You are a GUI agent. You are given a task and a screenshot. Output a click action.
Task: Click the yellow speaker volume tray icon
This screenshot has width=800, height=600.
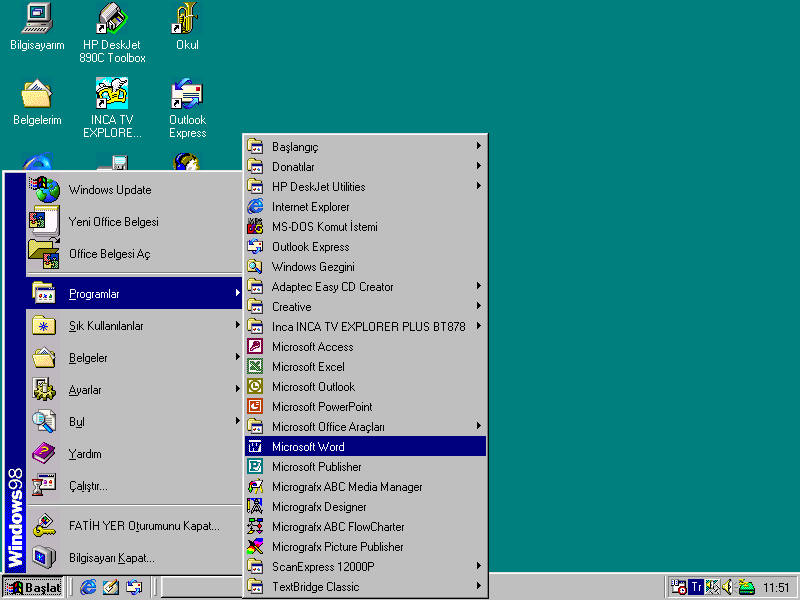pos(728,587)
